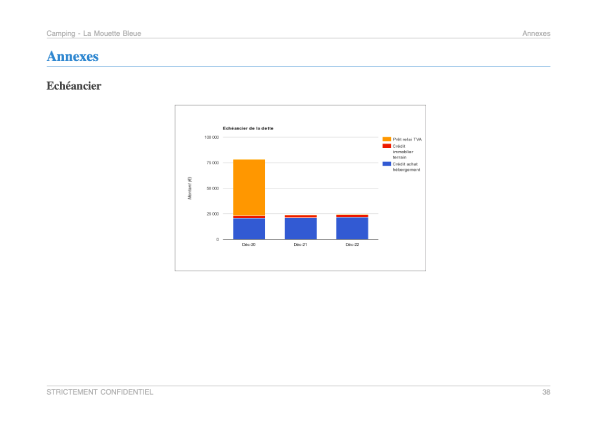This screenshot has width=600, height=425.
Task: Select the blue bar segment above Déc-20
Action: click(249, 229)
